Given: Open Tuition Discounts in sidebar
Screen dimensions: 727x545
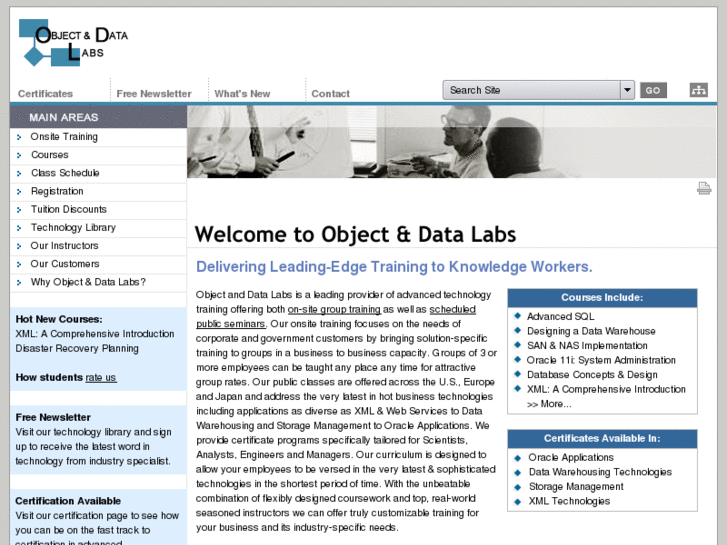Looking at the screenshot, I should pos(69,209).
